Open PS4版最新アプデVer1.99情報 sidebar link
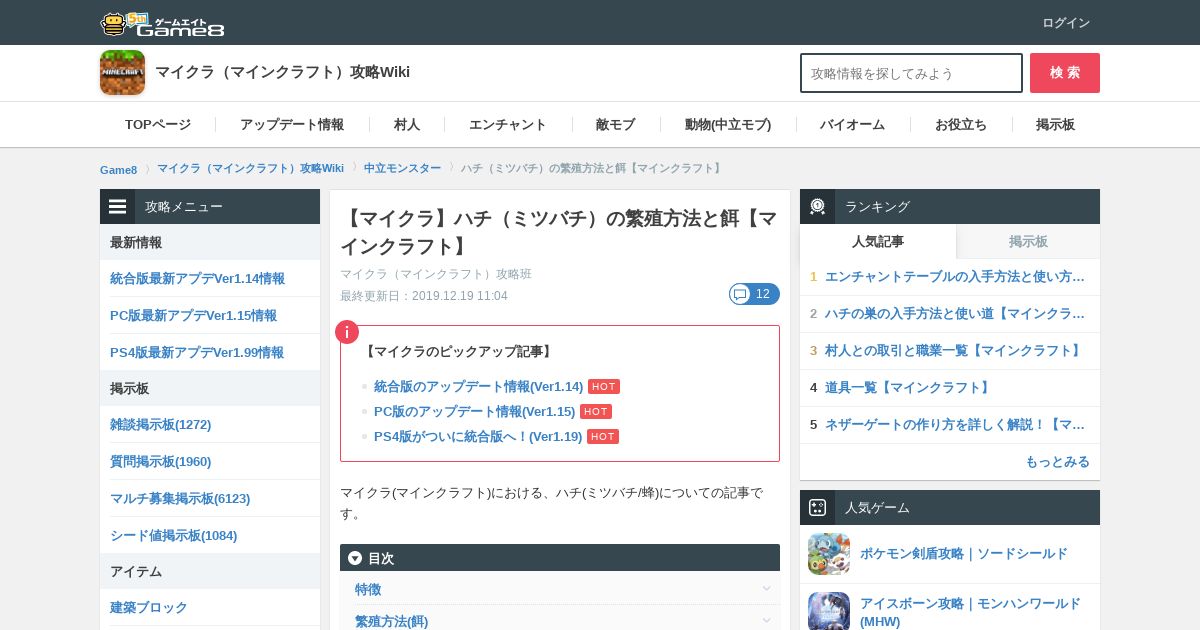Image resolution: width=1200 pixels, height=630 pixels. pos(197,353)
